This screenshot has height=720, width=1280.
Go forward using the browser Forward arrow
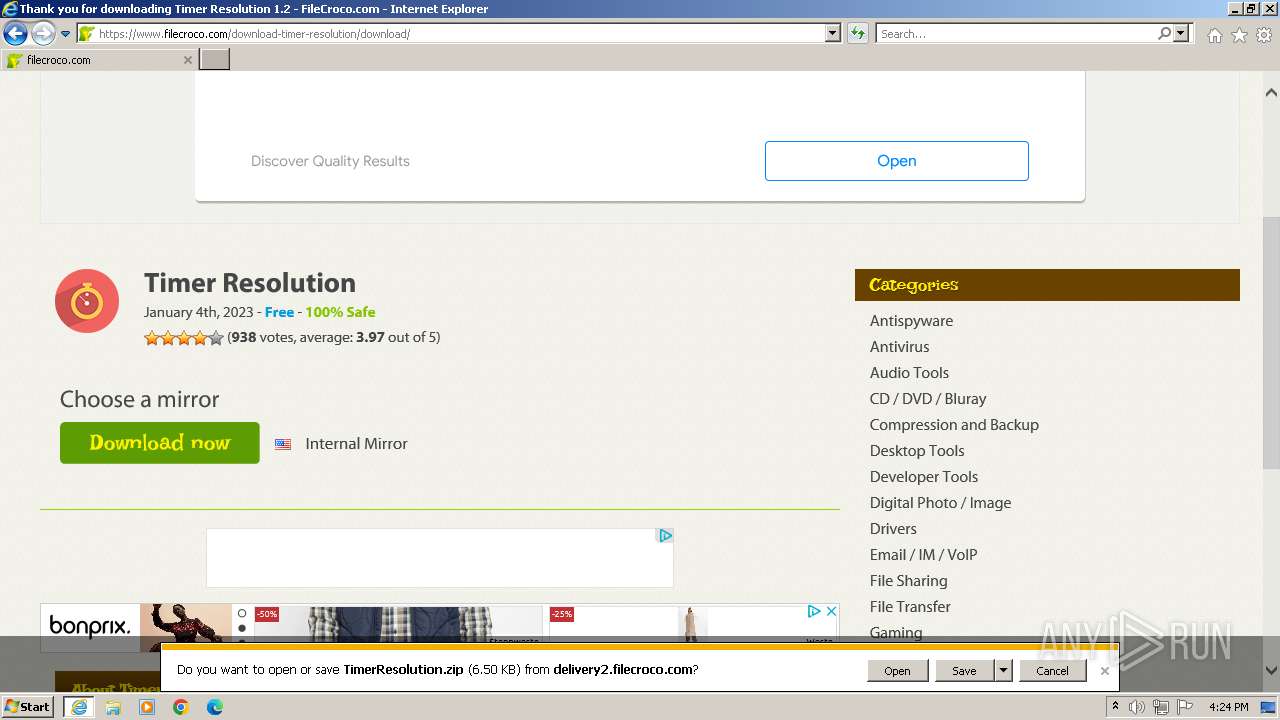pyautogui.click(x=43, y=34)
